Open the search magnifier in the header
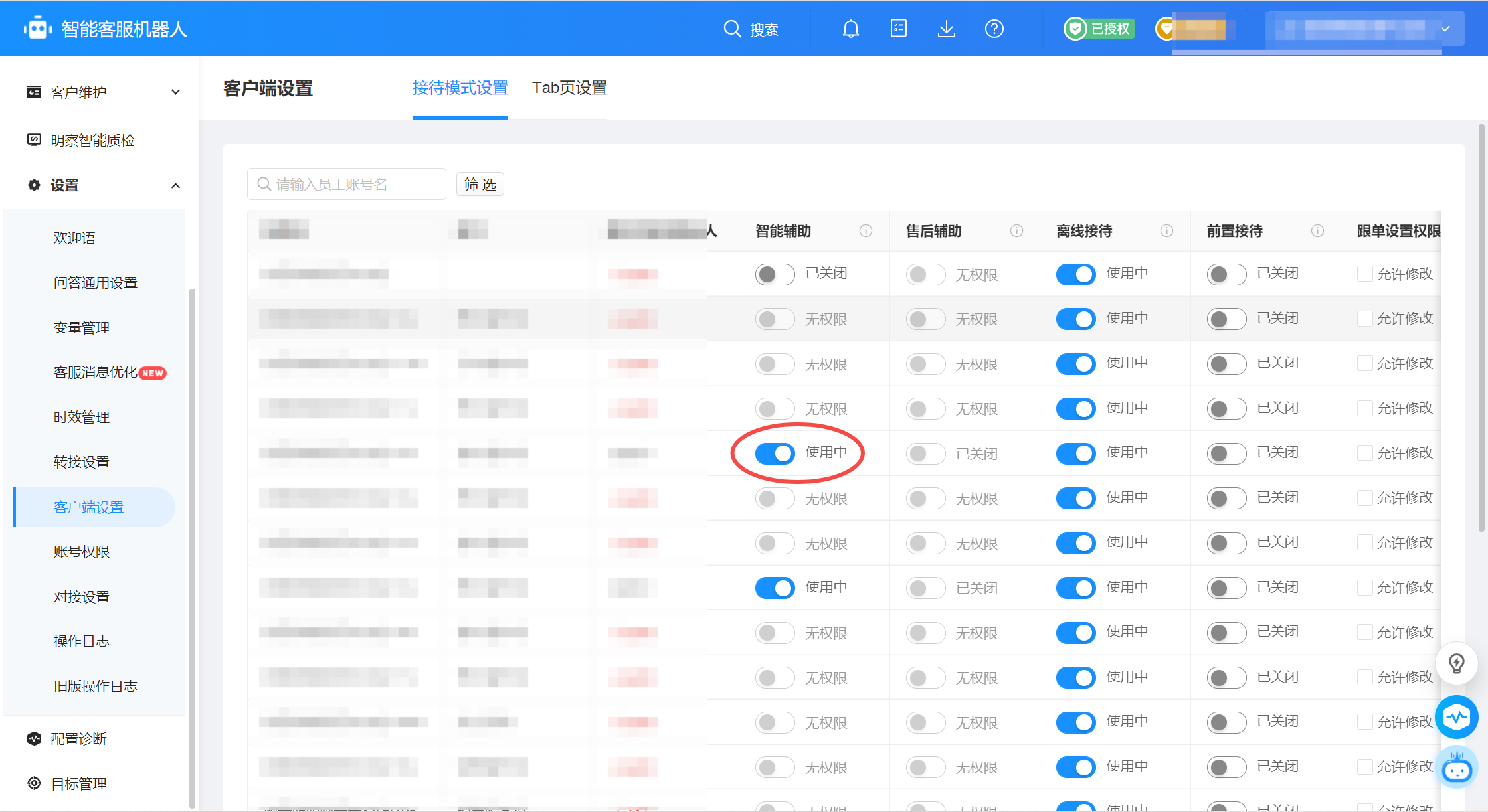 pyautogui.click(x=732, y=29)
